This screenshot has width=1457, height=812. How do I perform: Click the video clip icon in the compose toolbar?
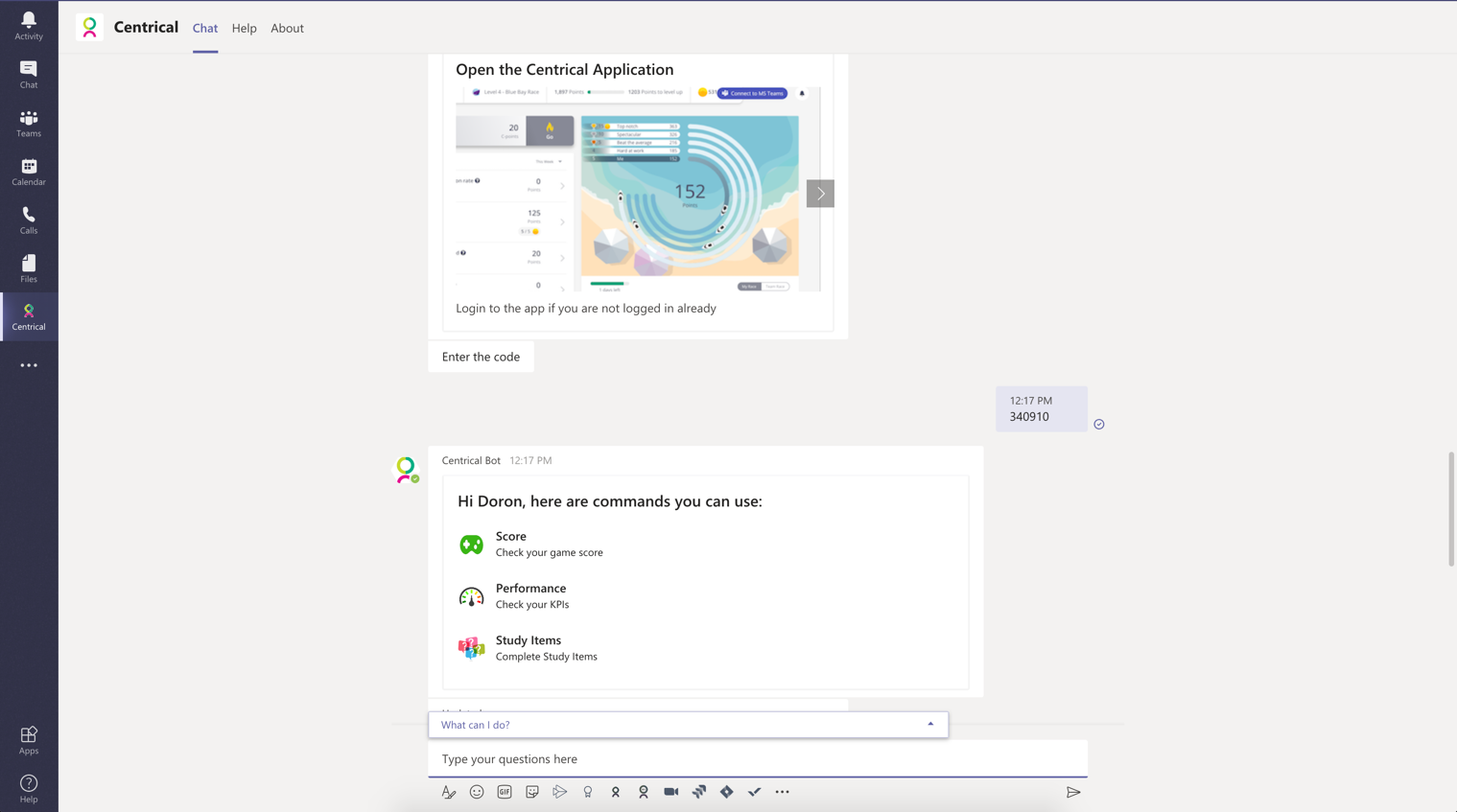point(670,792)
